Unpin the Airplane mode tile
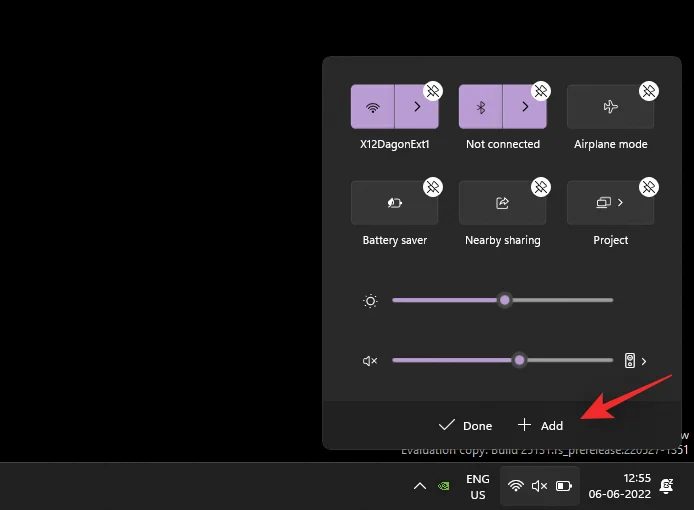This screenshot has height=510, width=694. point(649,91)
